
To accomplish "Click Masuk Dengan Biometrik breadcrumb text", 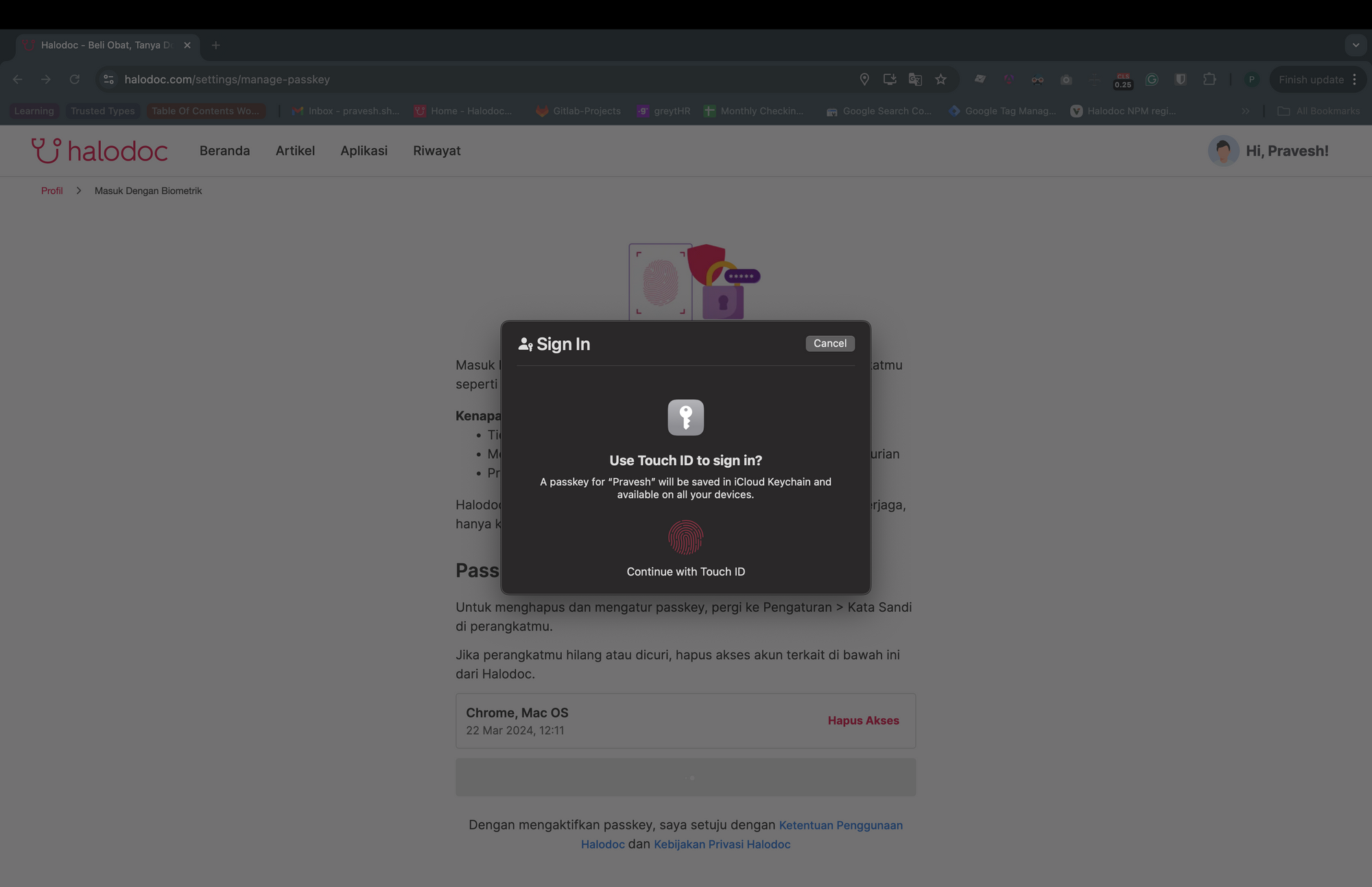I will 148,191.
